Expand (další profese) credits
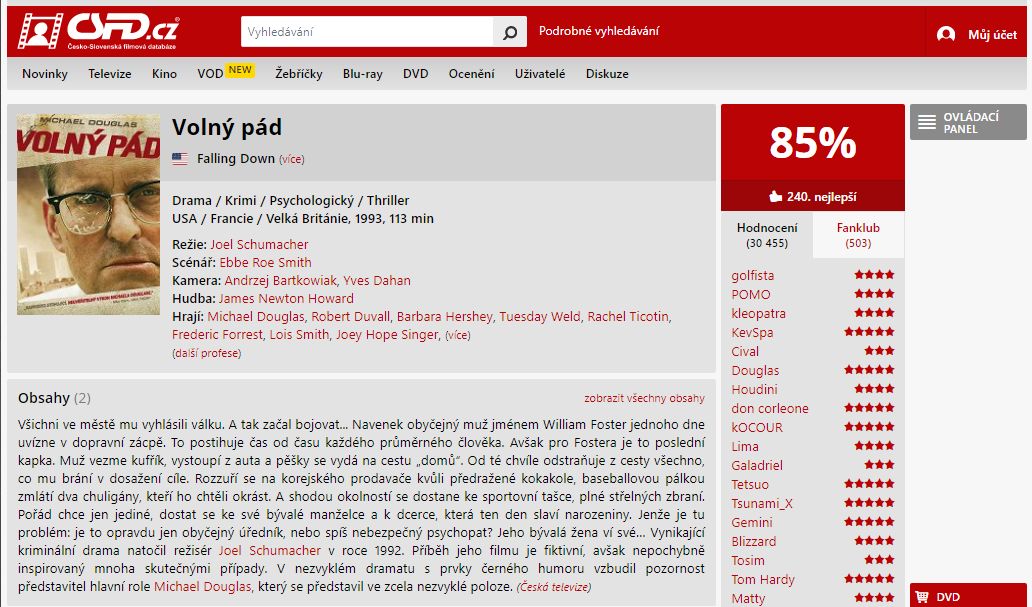This screenshot has height=607, width=1032. tap(207, 354)
